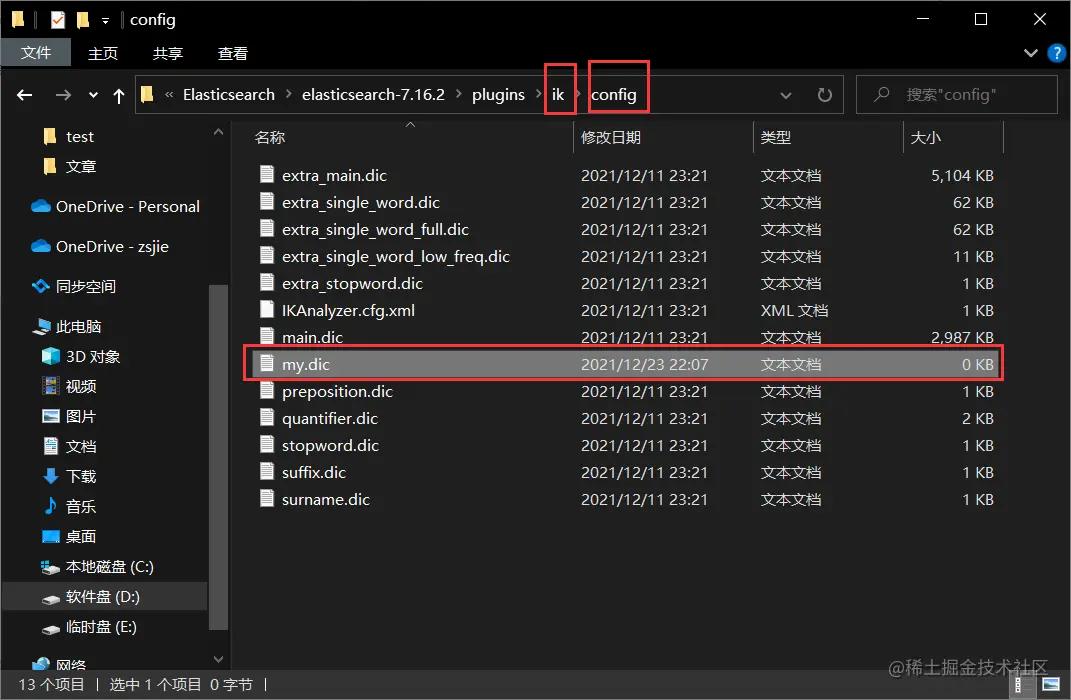Image resolution: width=1071 pixels, height=700 pixels.
Task: Navigate to ik in the breadcrumb
Action: [558, 94]
